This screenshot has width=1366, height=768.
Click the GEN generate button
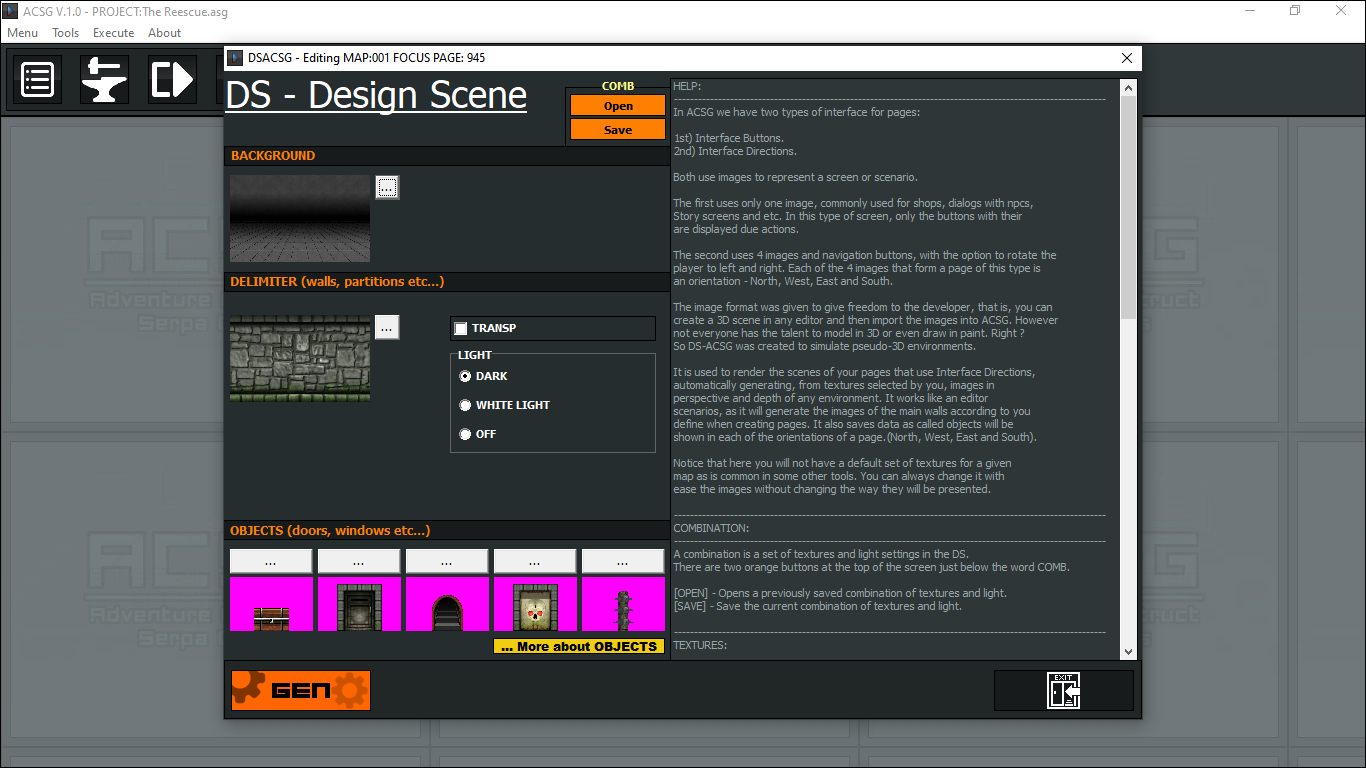tap(301, 690)
